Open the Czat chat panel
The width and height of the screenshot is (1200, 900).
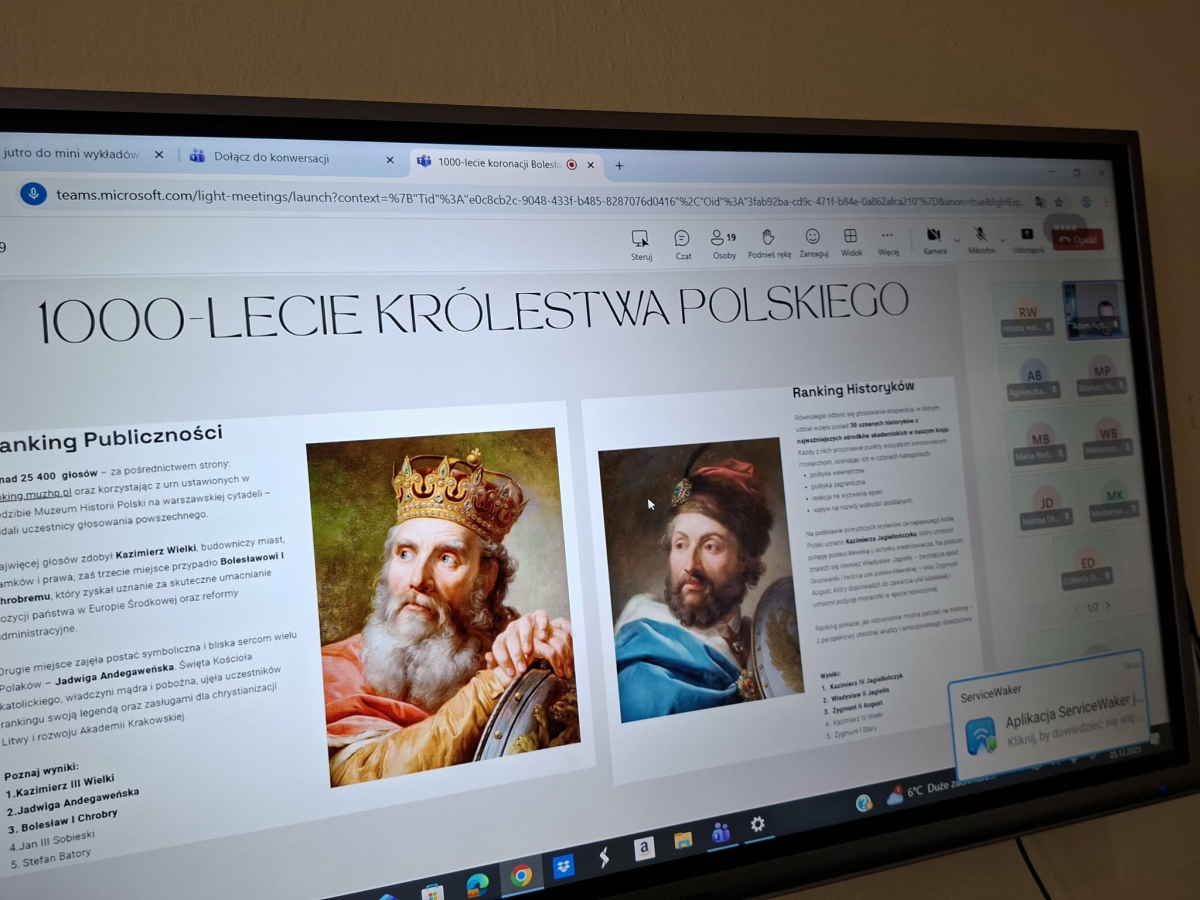pos(682,239)
